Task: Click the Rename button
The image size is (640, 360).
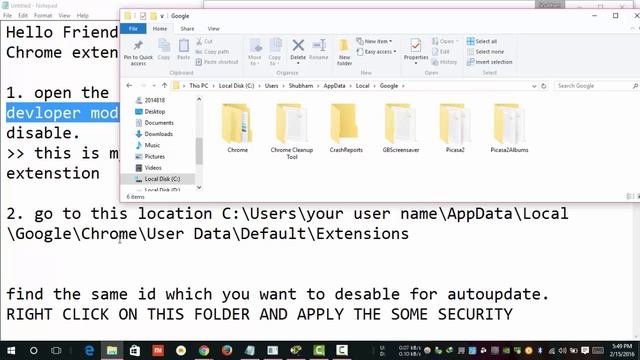Action: [319, 49]
